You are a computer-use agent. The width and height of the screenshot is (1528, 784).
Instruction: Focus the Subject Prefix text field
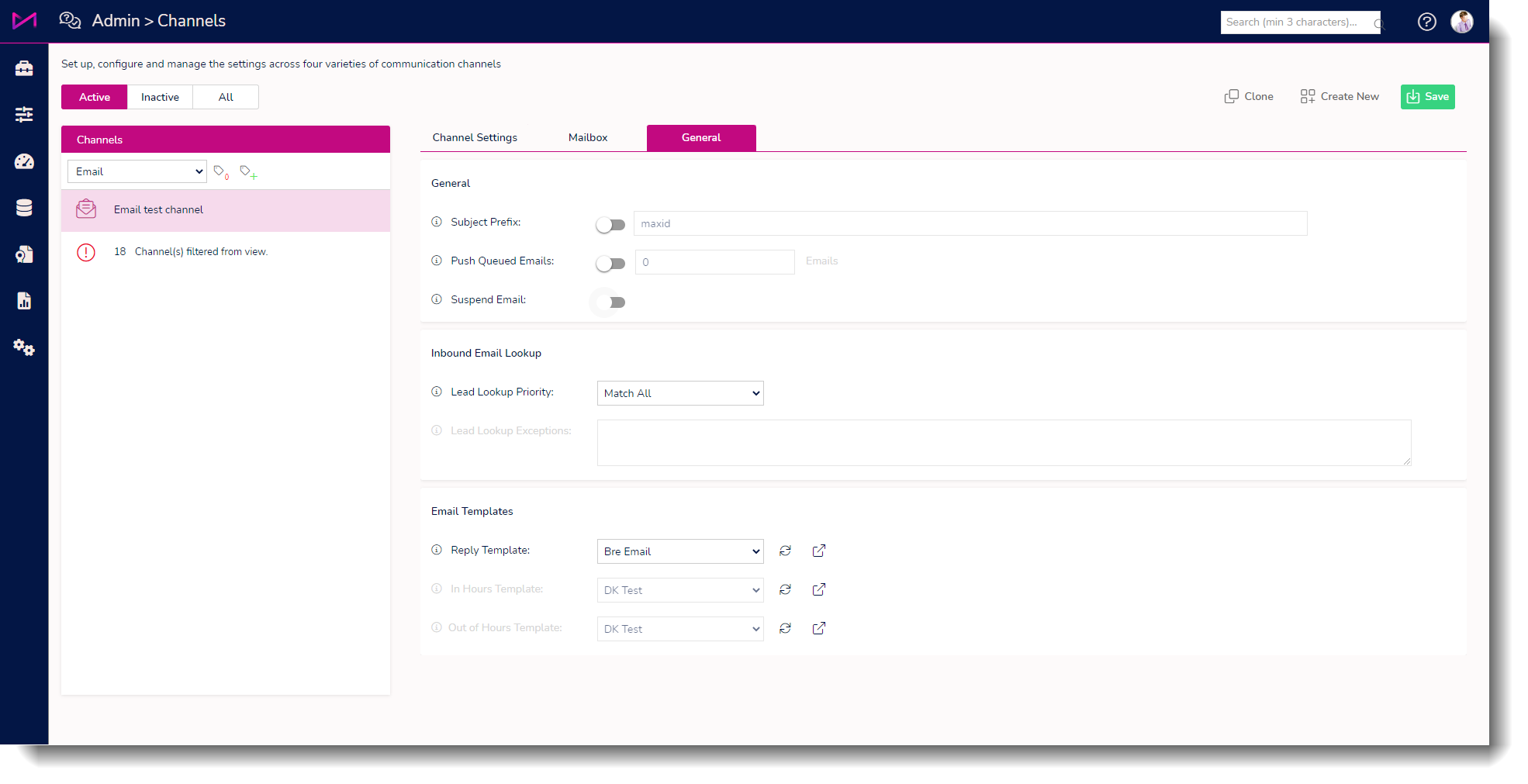pyautogui.click(x=970, y=223)
